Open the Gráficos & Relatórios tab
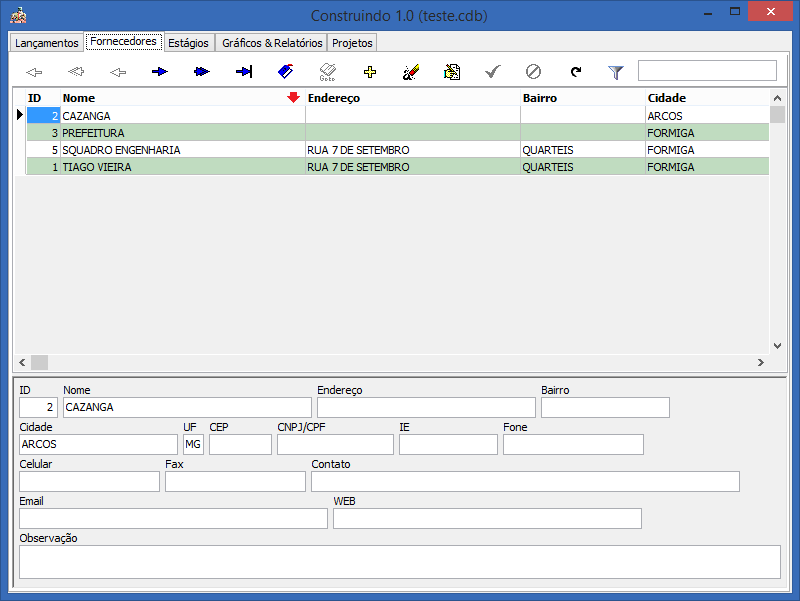800x601 pixels. [x=272, y=43]
